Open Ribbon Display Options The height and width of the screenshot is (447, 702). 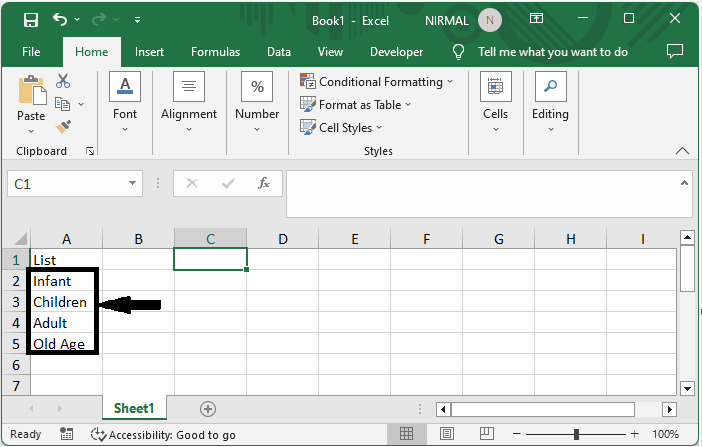(536, 18)
